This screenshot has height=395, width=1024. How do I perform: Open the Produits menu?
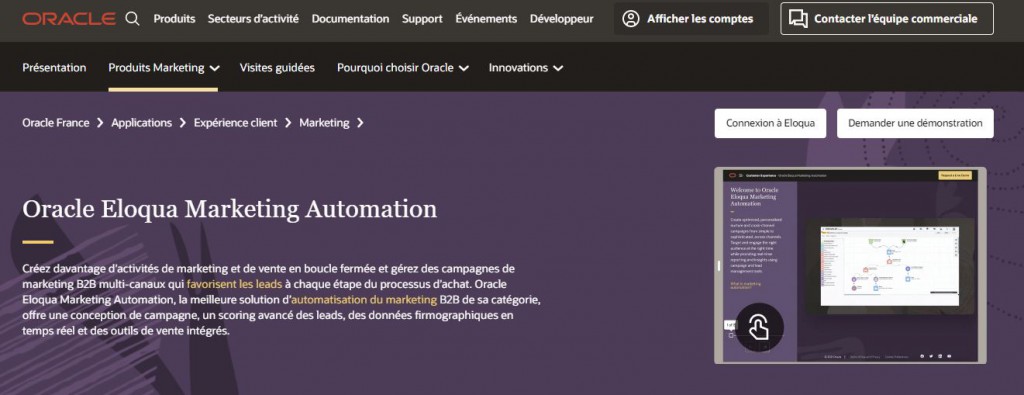174,19
